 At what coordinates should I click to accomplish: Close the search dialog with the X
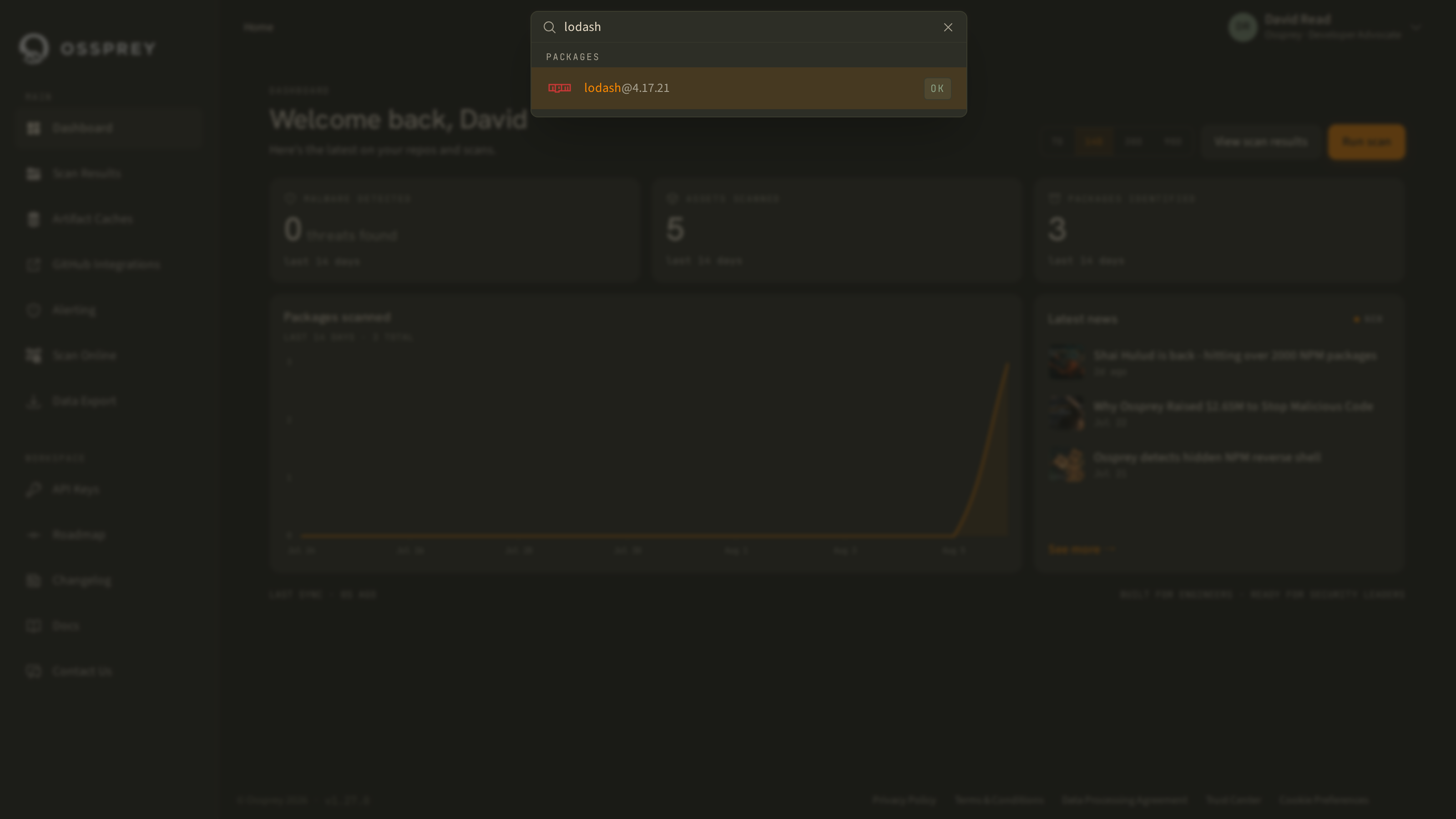948,27
